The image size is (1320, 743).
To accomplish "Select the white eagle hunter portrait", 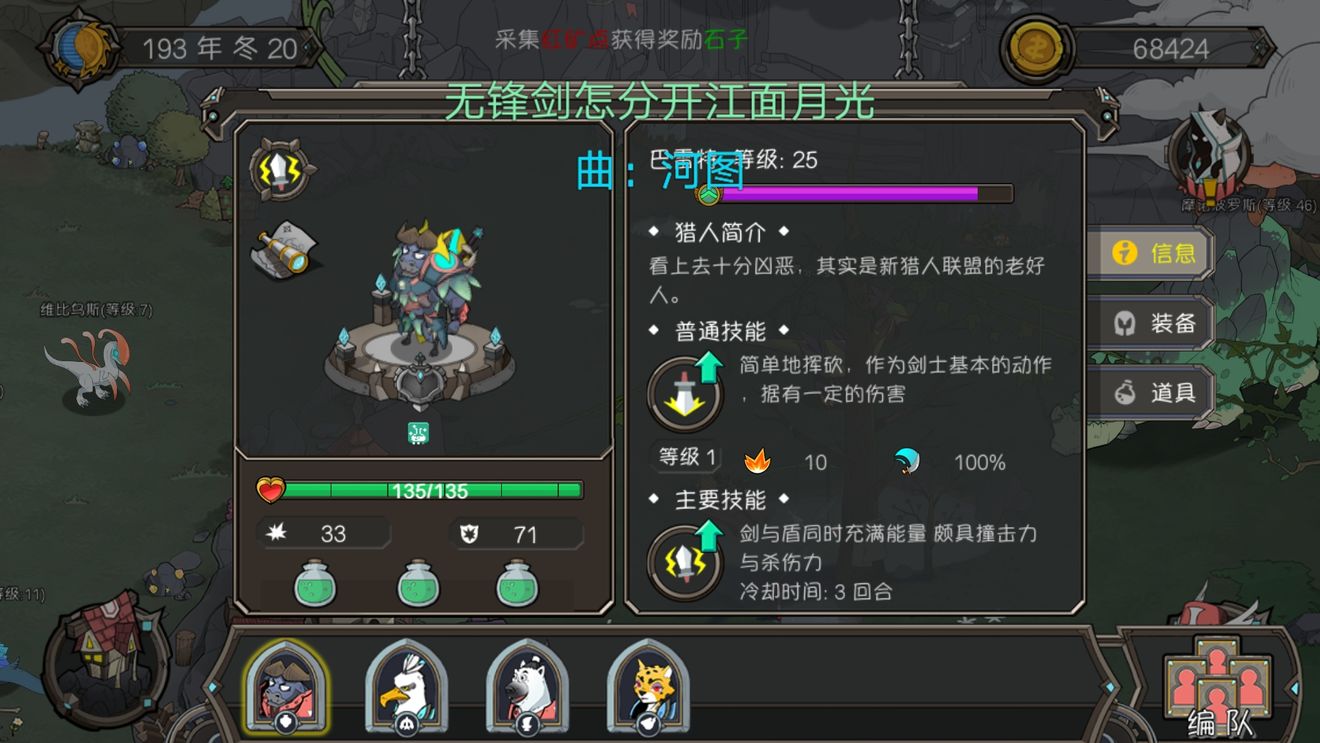I will (x=406, y=688).
